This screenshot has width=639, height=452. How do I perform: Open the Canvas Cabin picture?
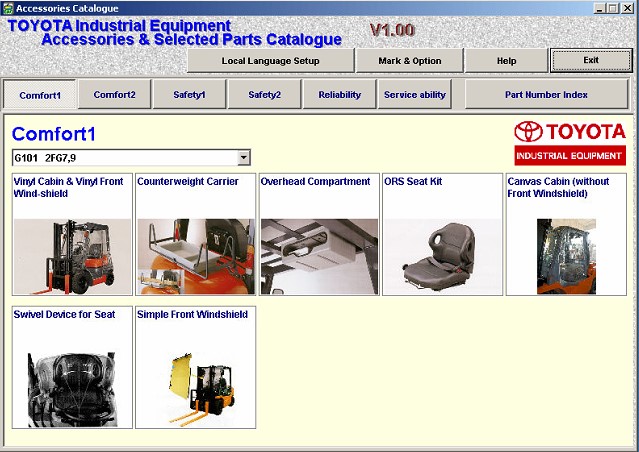click(566, 256)
